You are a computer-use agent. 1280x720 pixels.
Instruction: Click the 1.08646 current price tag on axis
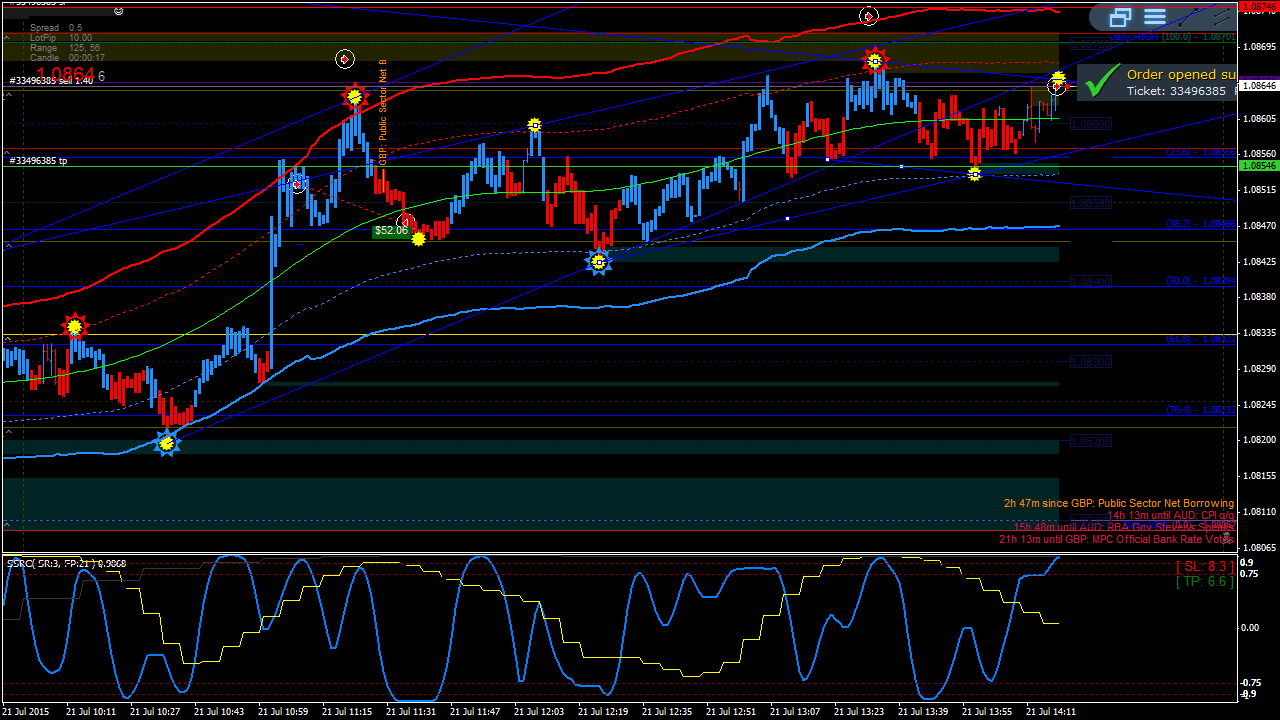coord(1258,86)
